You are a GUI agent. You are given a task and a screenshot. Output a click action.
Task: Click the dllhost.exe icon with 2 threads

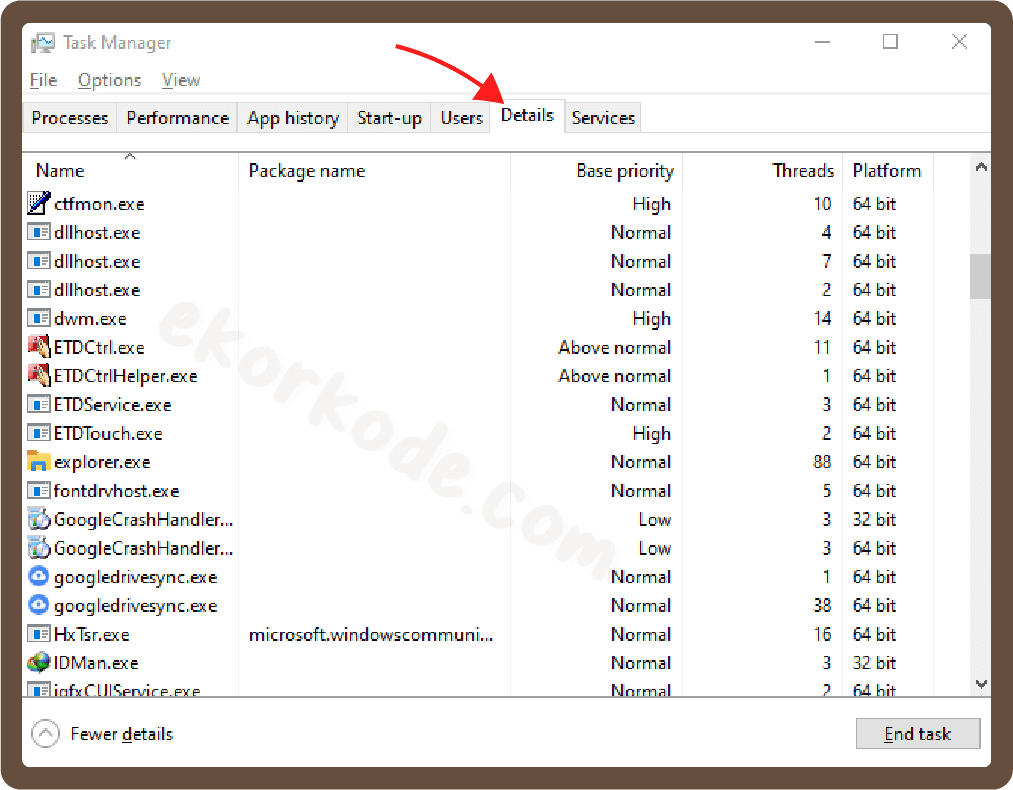point(39,289)
